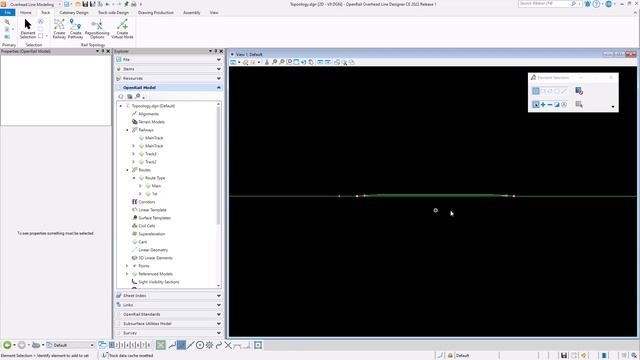Image resolution: width=640 pixels, height=360 pixels.
Task: Click the Create Virtual Node tool
Action: click(x=122, y=29)
